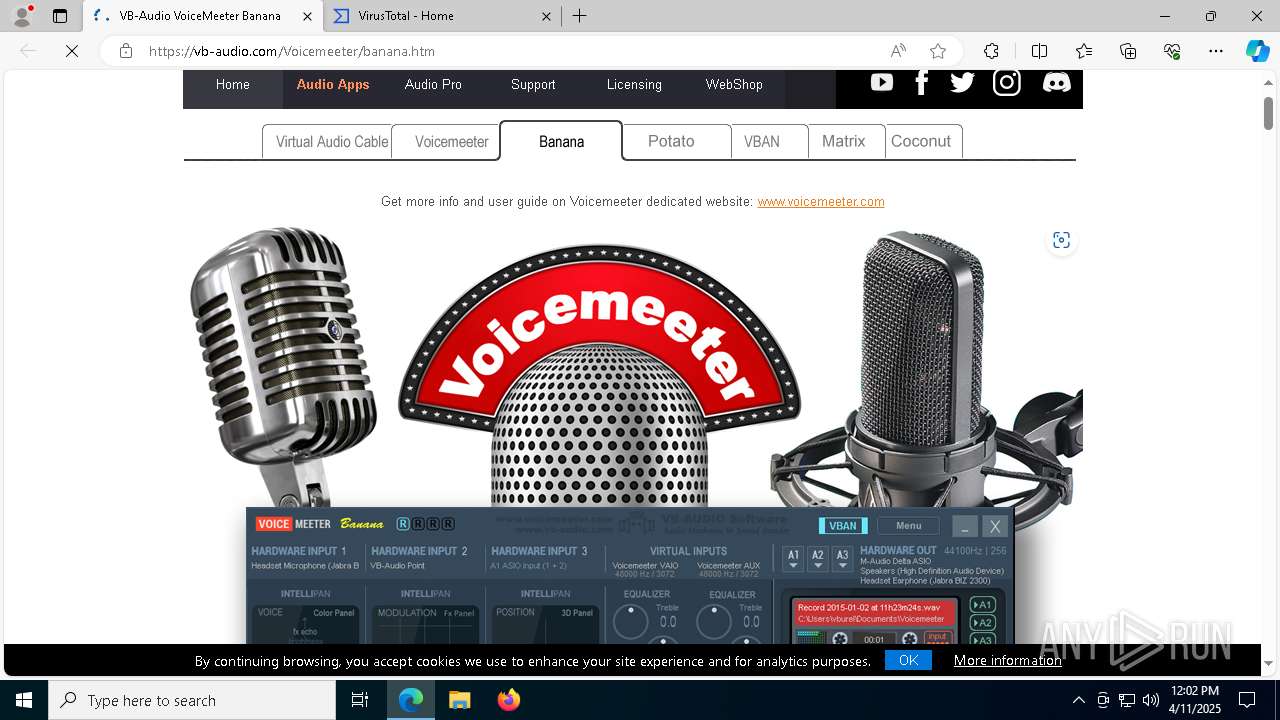Image resolution: width=1280 pixels, height=720 pixels.
Task: Click the visual search icon on image
Action: click(1061, 240)
